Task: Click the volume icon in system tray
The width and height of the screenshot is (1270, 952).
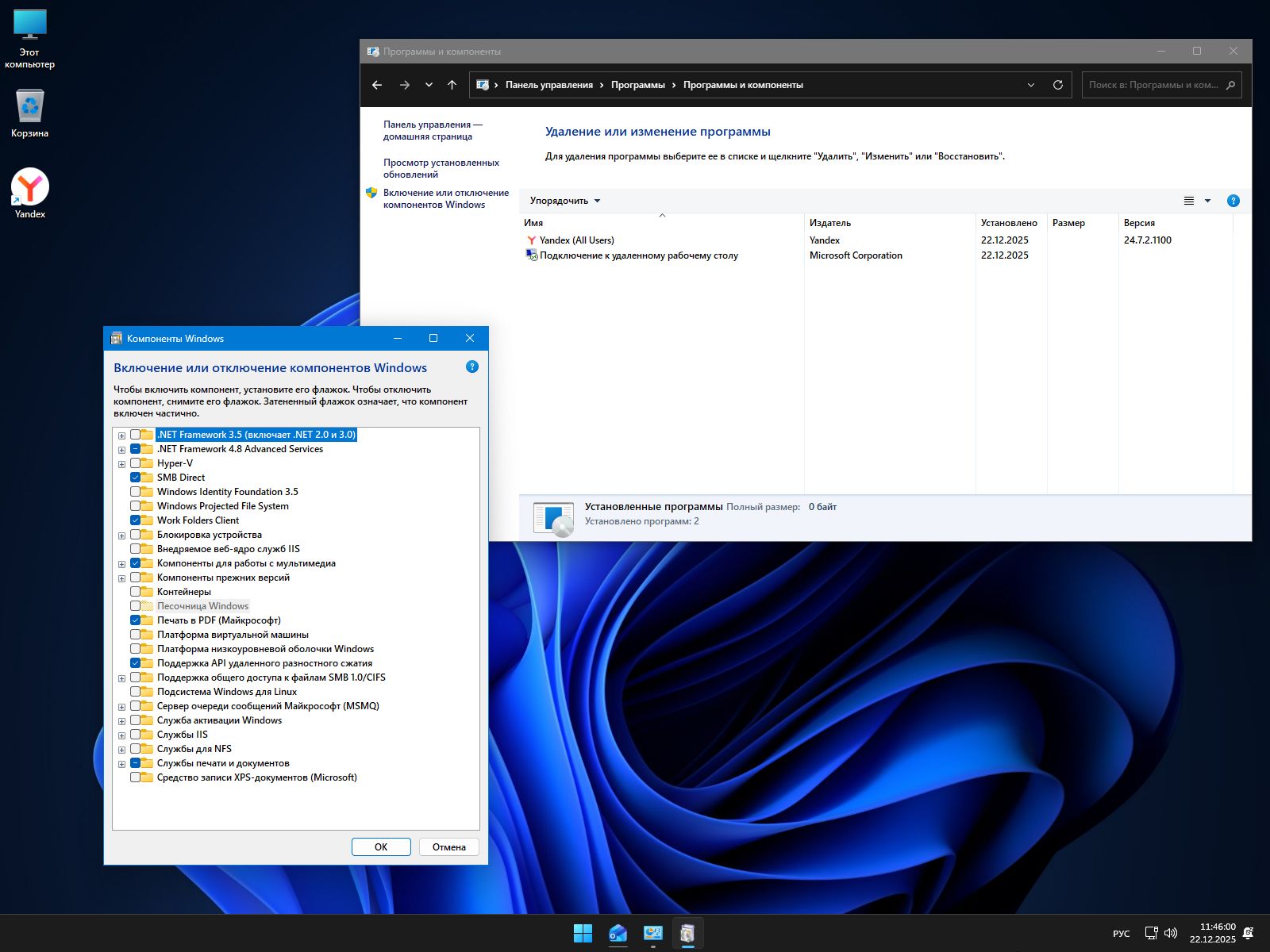Action: [1171, 934]
